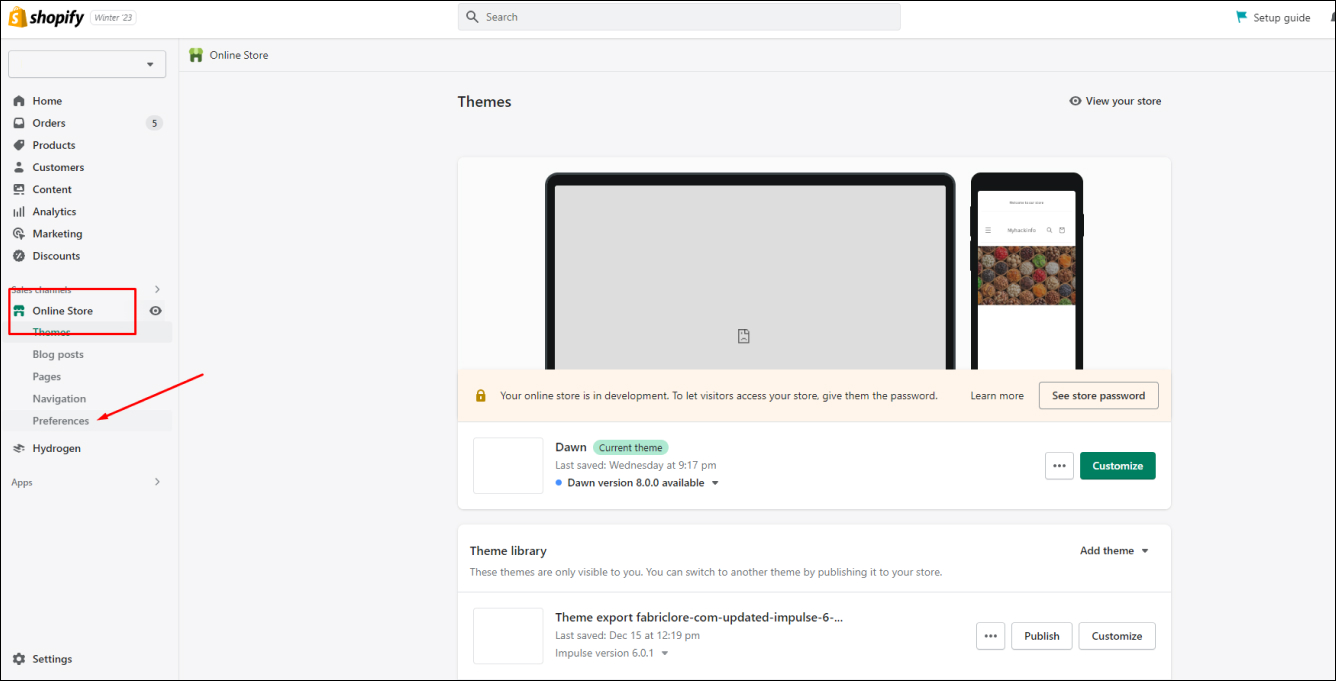Click the Settings gear icon
The height and width of the screenshot is (681, 1336).
(x=19, y=659)
